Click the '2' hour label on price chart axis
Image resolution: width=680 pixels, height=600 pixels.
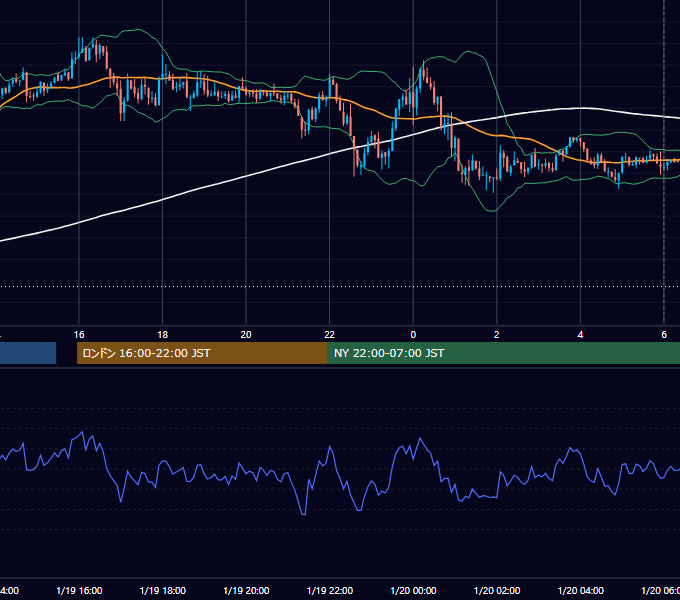coord(497,335)
